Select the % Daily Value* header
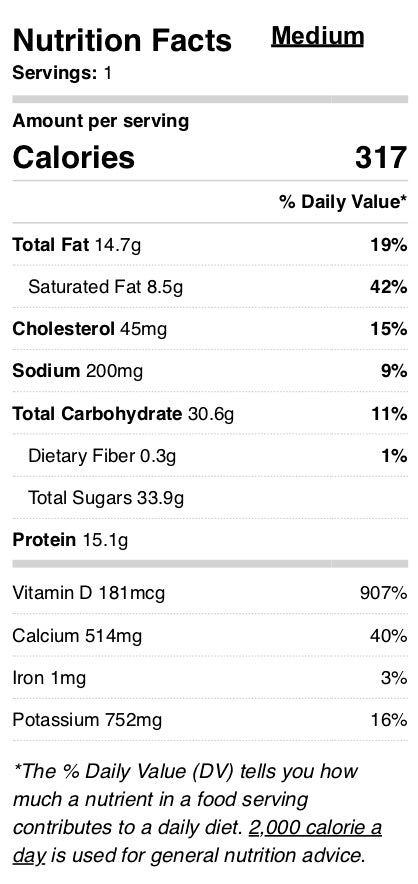Screen dimensions: 418x884 point(343,202)
